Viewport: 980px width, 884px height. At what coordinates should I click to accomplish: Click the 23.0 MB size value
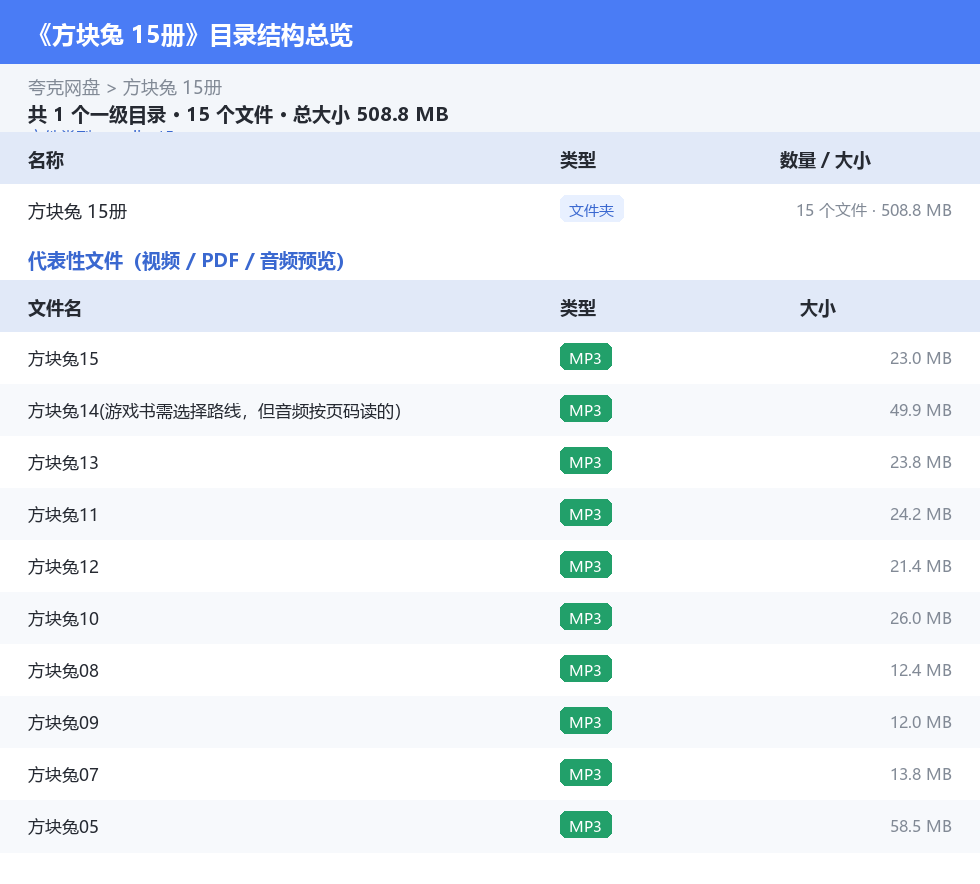click(921, 358)
